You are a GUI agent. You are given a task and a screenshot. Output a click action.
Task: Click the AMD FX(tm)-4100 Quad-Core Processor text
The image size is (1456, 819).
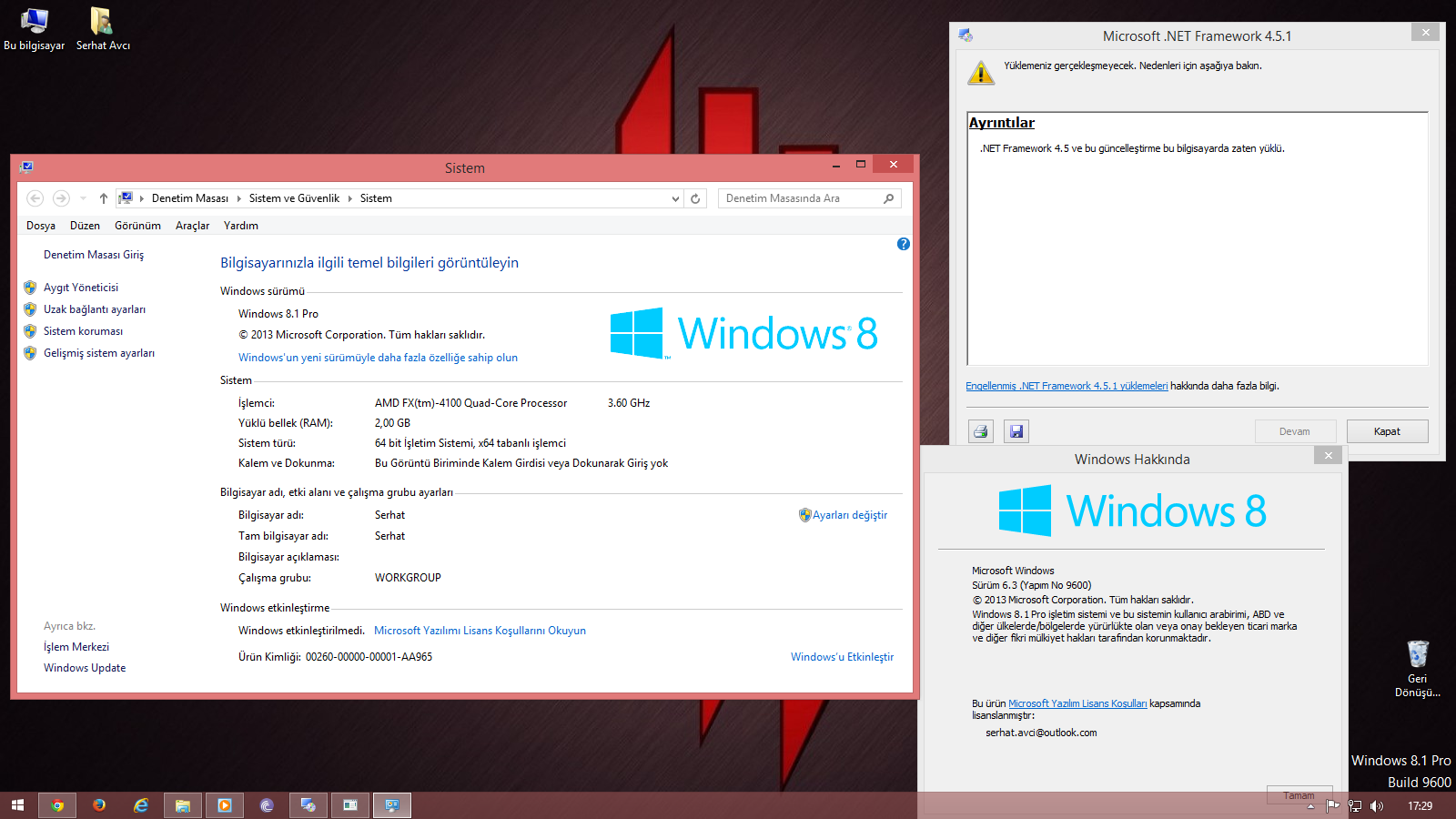click(x=470, y=403)
